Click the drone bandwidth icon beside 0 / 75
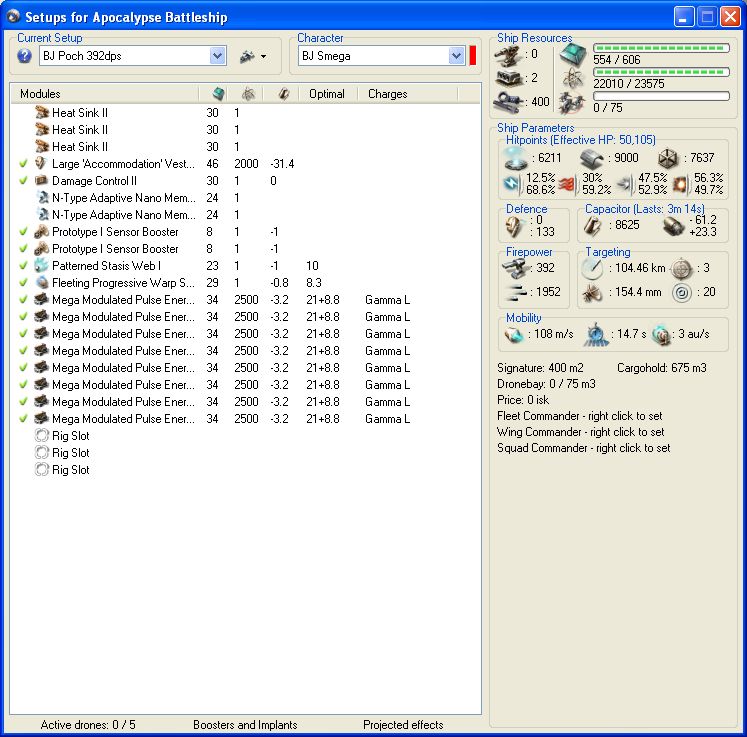The width and height of the screenshot is (747, 737). [x=572, y=102]
